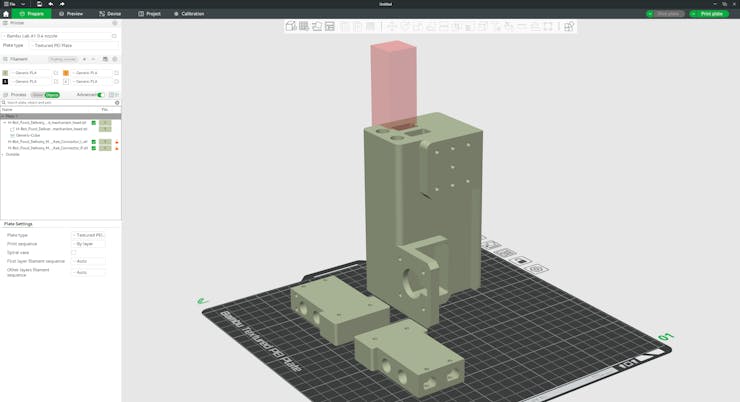The height and width of the screenshot is (402, 740).
Task: Open filament 3 Generic PLA dropdown
Action: tap(31, 82)
